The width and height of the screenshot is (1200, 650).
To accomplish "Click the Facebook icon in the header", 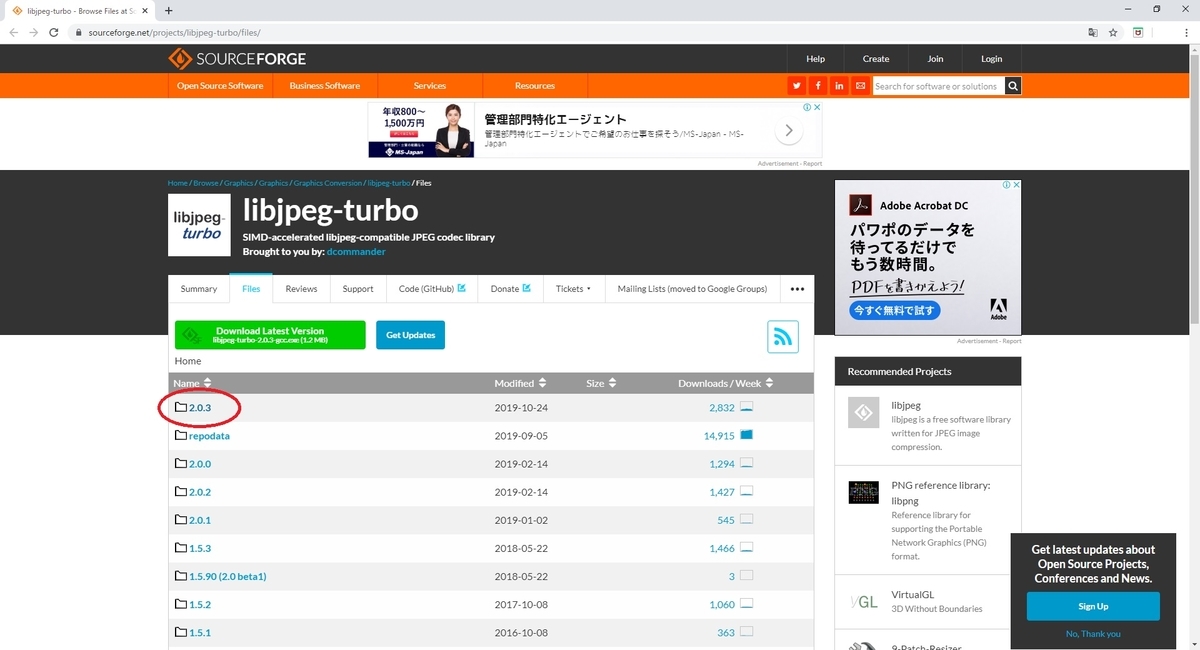I will 817,86.
